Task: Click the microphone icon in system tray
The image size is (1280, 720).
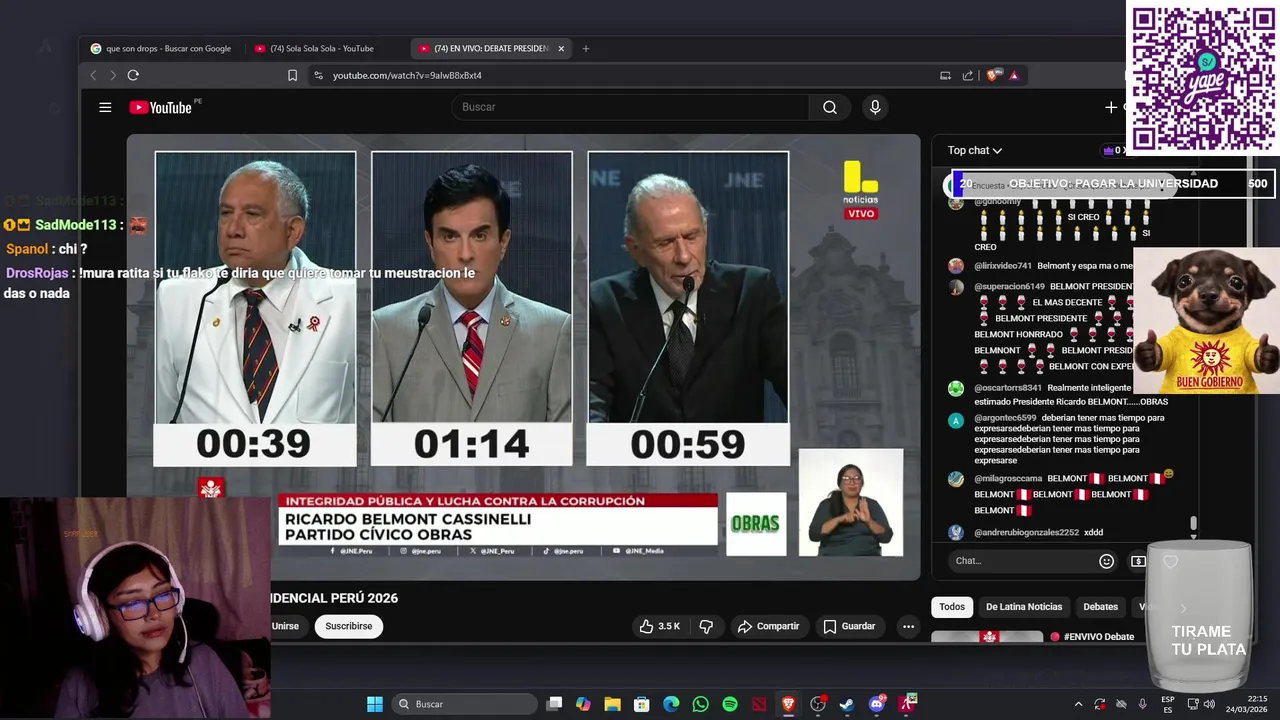Action: (x=1143, y=704)
